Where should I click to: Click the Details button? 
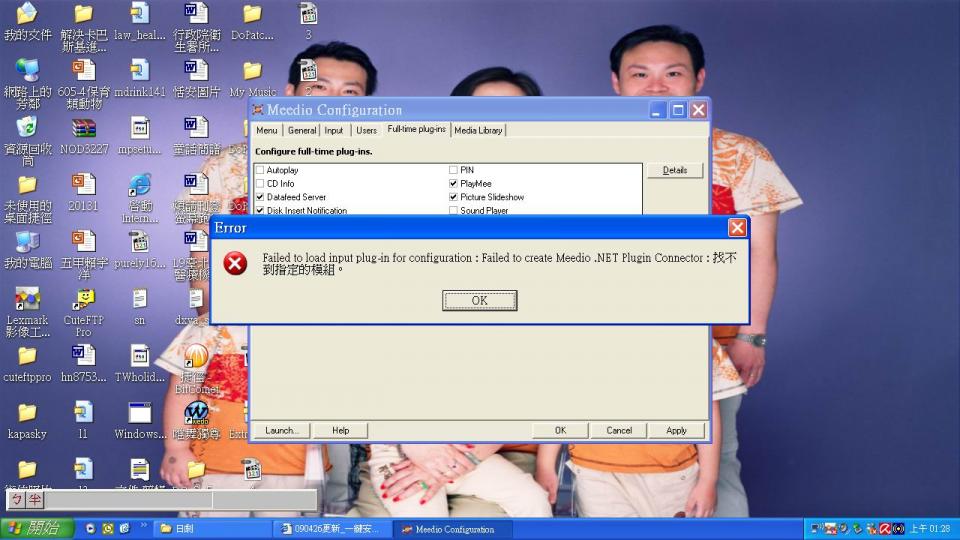(675, 170)
